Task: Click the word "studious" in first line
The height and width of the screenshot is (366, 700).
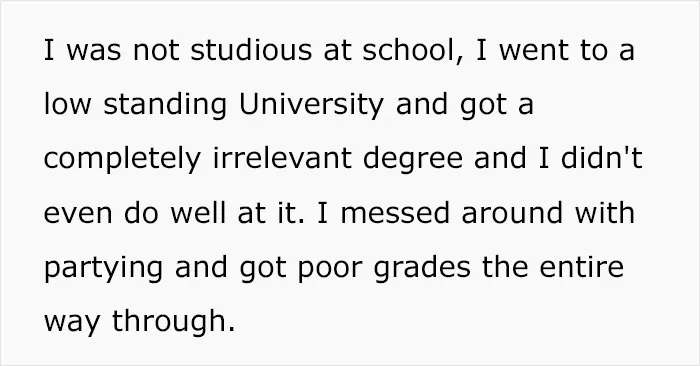Action: [x=251, y=50]
